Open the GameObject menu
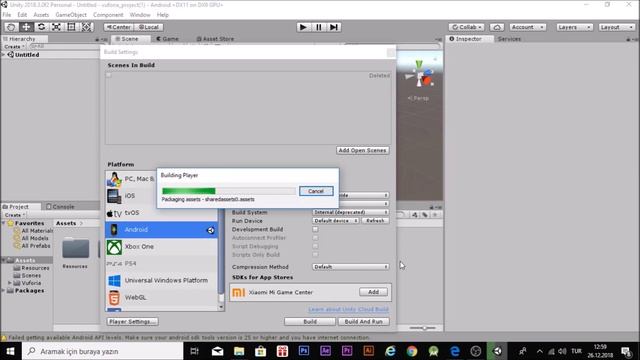 click(x=71, y=15)
